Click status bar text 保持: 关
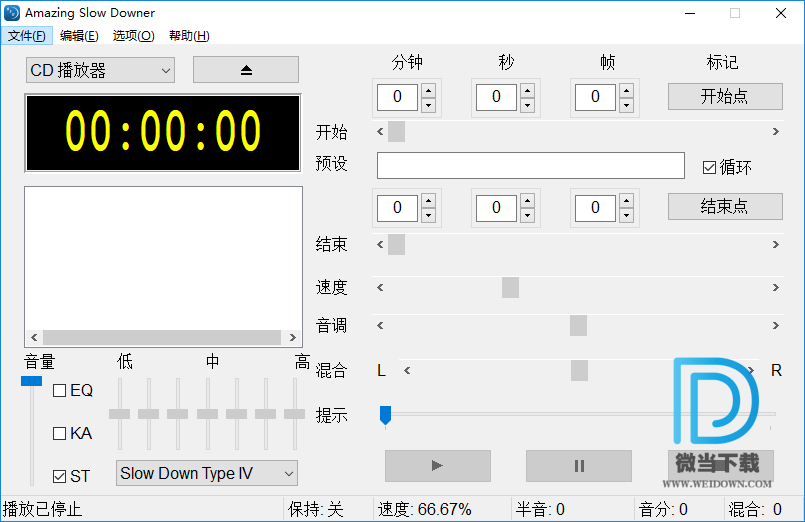Image resolution: width=805 pixels, height=522 pixels. [x=315, y=509]
